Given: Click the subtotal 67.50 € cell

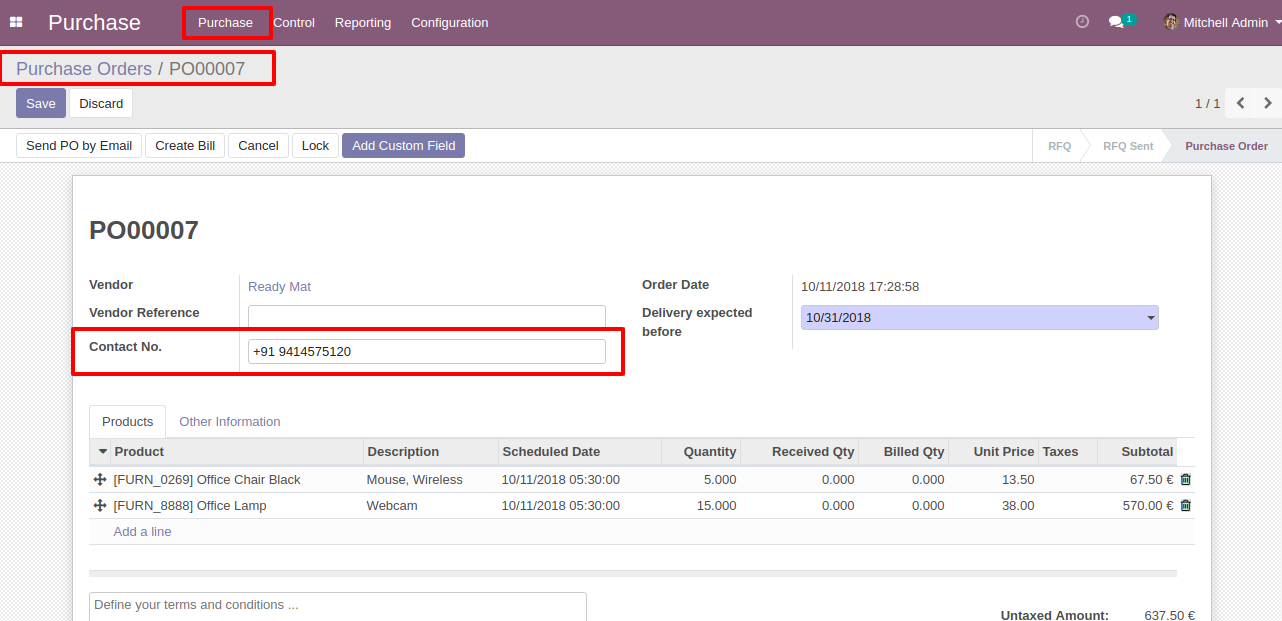Looking at the screenshot, I should coord(1137,480).
